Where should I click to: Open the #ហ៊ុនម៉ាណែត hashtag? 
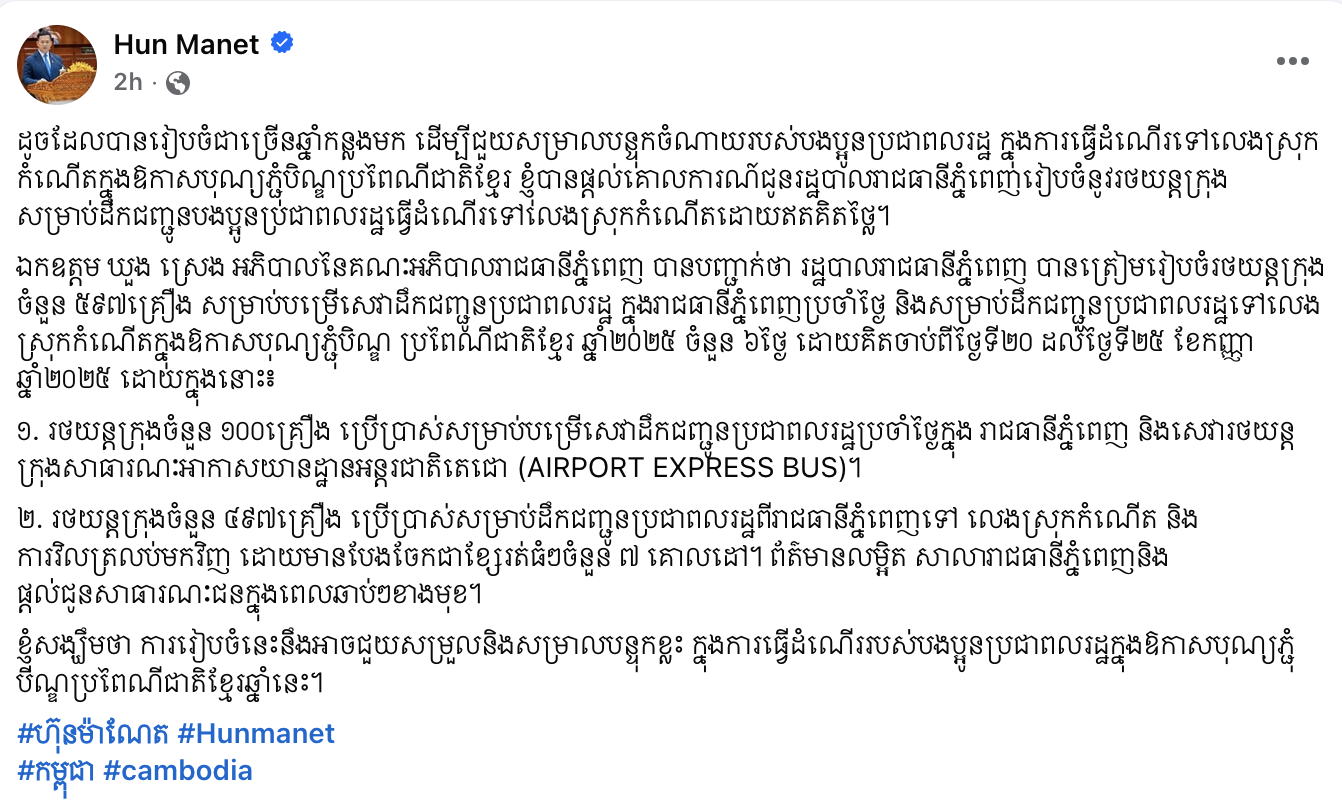tap(93, 734)
